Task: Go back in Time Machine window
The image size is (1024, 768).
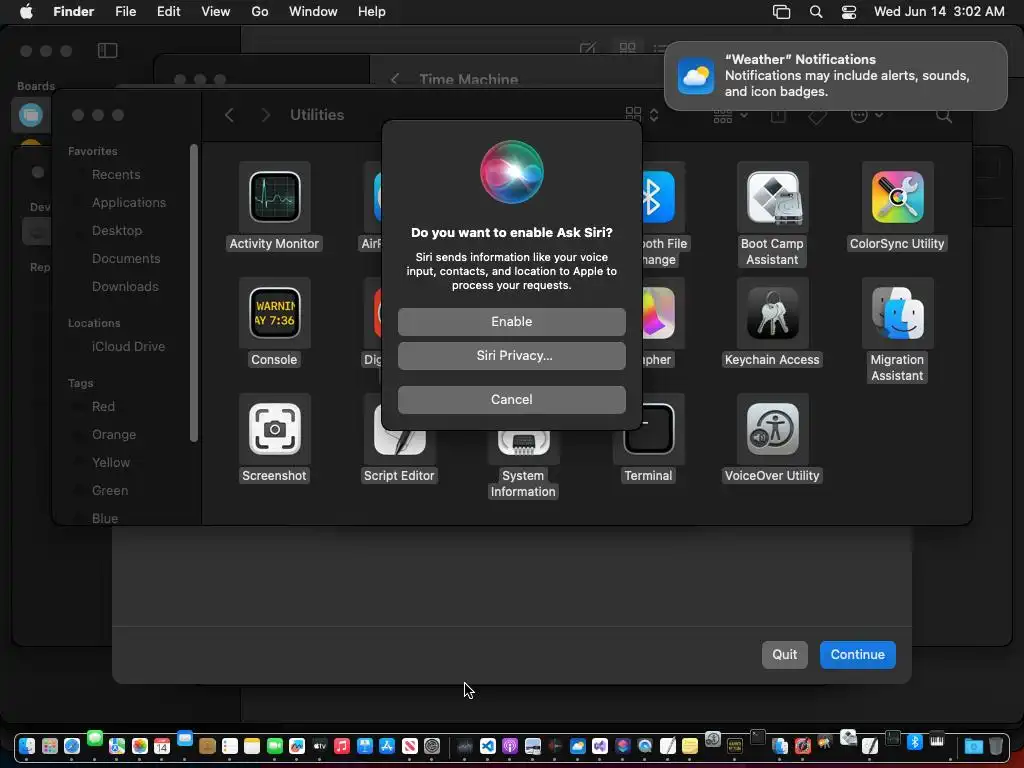Action: pos(394,80)
